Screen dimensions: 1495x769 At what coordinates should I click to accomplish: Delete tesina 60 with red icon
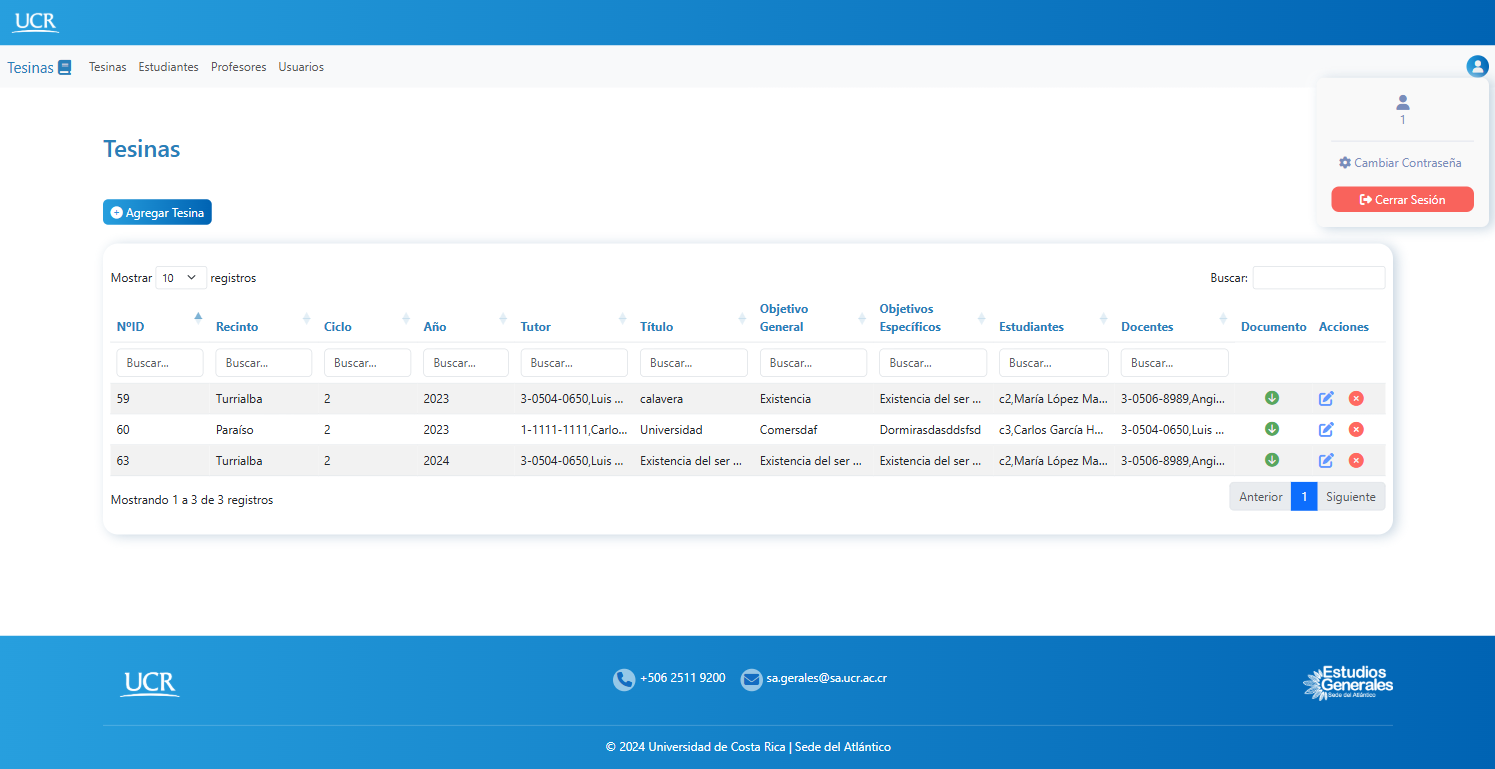coord(1356,429)
